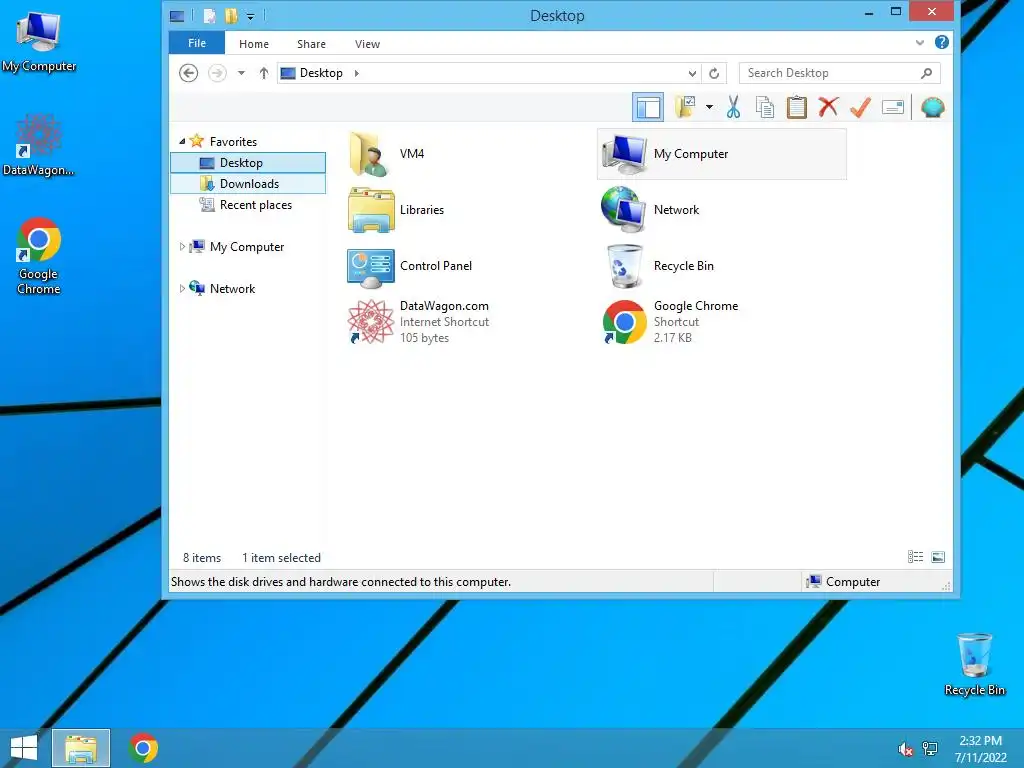Open the address bar history dropdown

pyautogui.click(x=692, y=73)
